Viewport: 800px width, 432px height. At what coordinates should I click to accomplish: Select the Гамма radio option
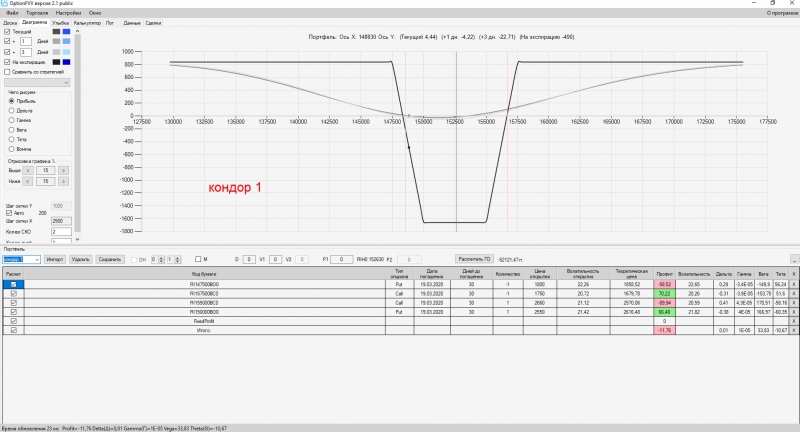(x=11, y=120)
